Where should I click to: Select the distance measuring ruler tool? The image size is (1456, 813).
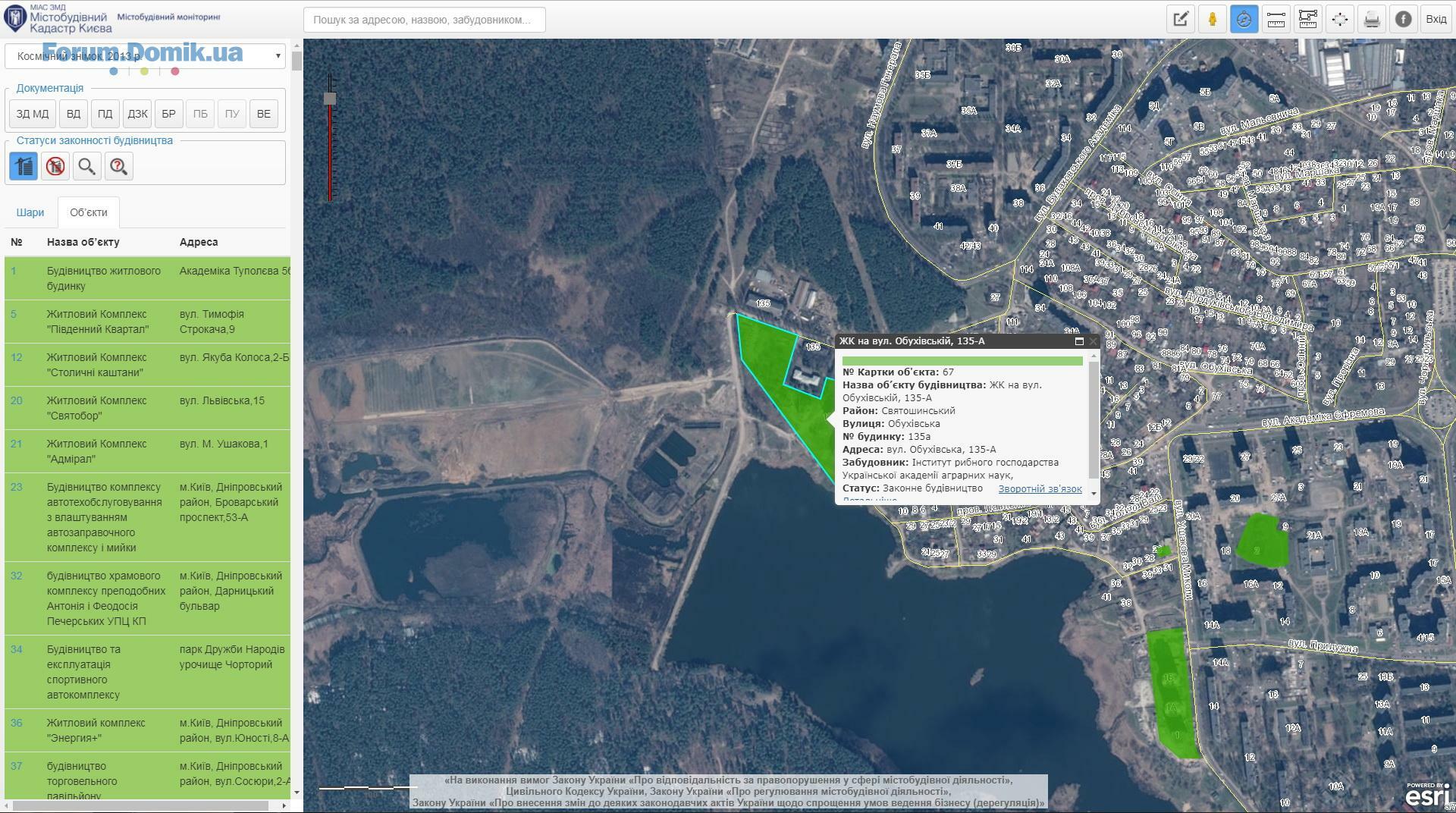(x=1276, y=19)
